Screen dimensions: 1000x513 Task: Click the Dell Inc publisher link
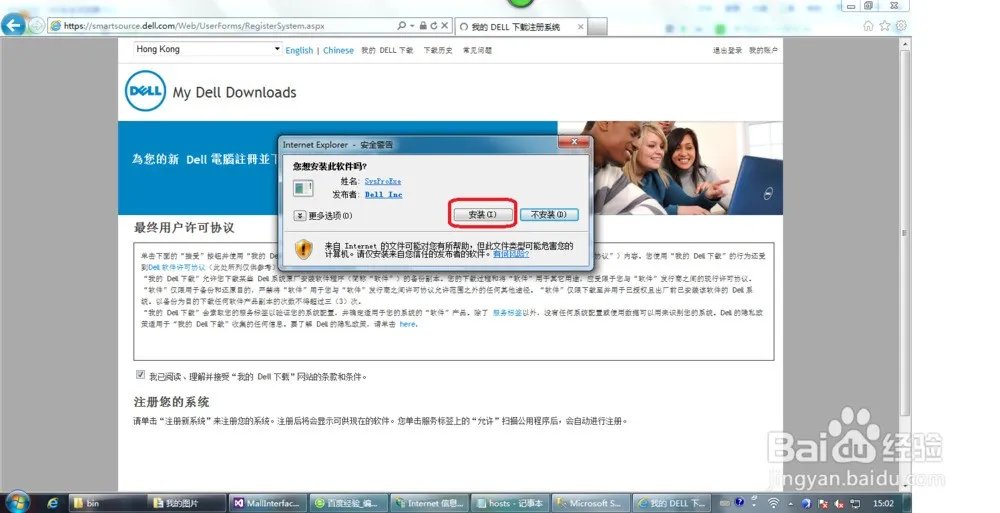point(383,195)
